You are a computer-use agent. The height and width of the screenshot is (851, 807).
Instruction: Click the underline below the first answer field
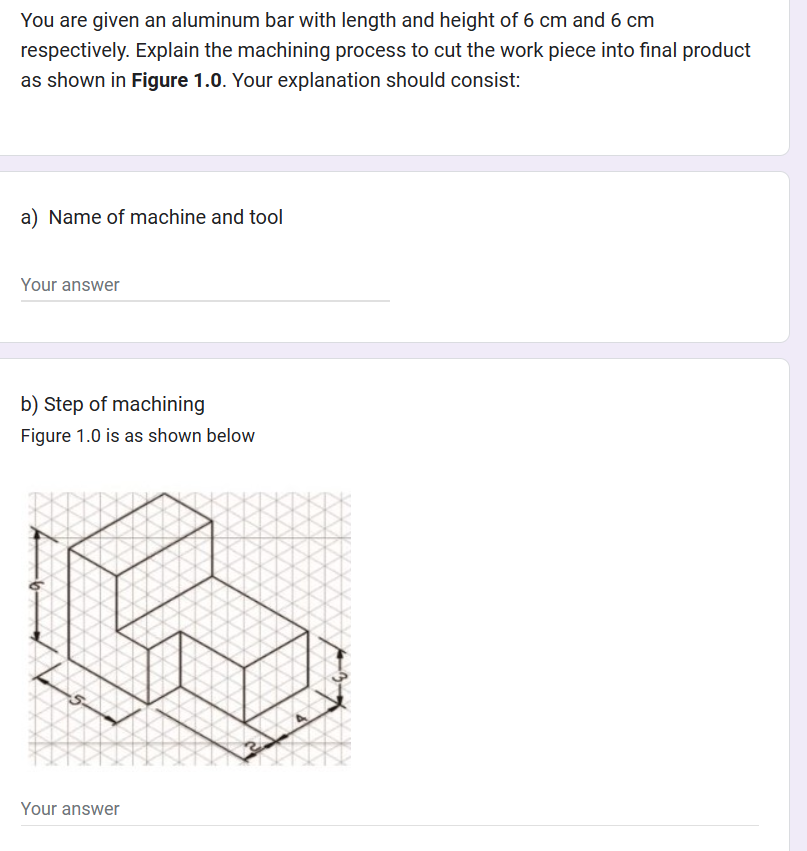click(x=204, y=298)
